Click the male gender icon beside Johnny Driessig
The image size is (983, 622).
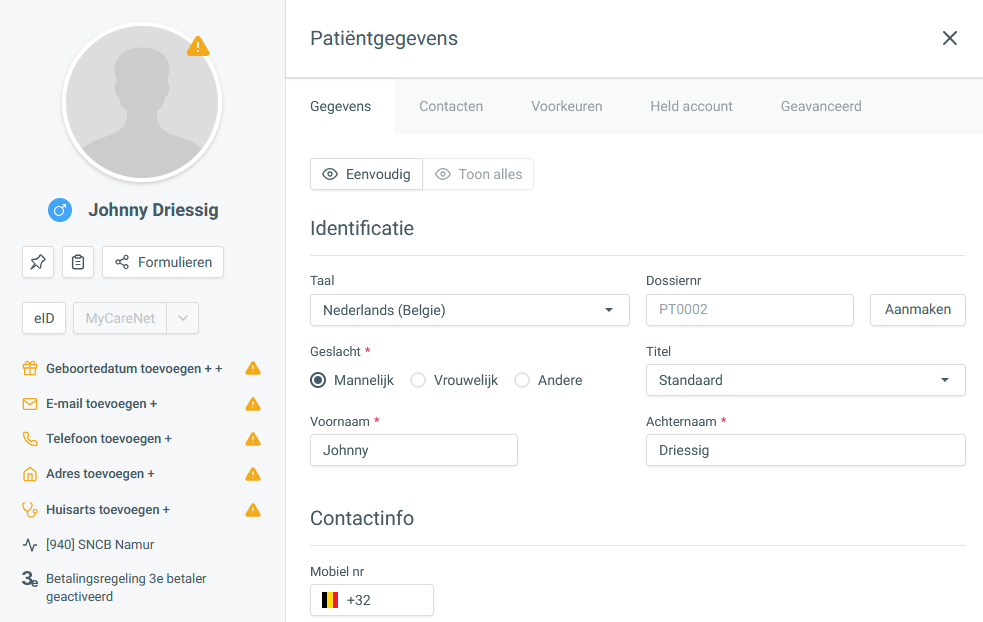[x=60, y=210]
